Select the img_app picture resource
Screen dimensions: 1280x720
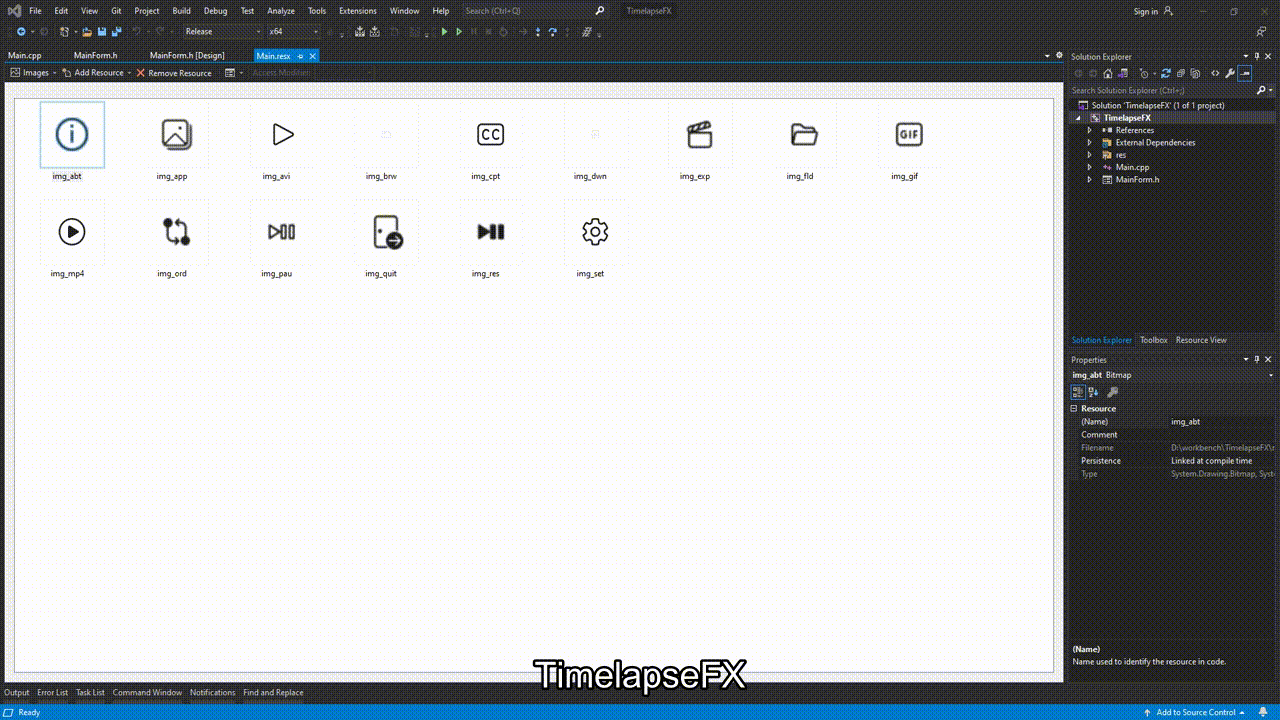tap(176, 134)
